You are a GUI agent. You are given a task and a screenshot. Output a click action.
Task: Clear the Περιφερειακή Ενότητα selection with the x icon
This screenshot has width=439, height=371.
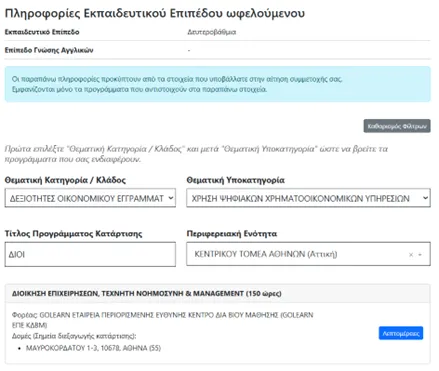(x=411, y=255)
